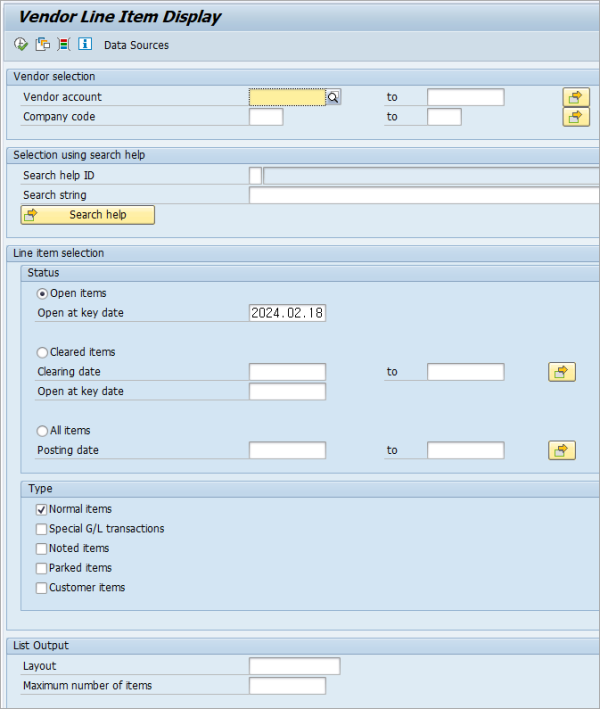This screenshot has width=600, height=709.
Task: Open search help magnifier for Vendor account
Action: [333, 97]
